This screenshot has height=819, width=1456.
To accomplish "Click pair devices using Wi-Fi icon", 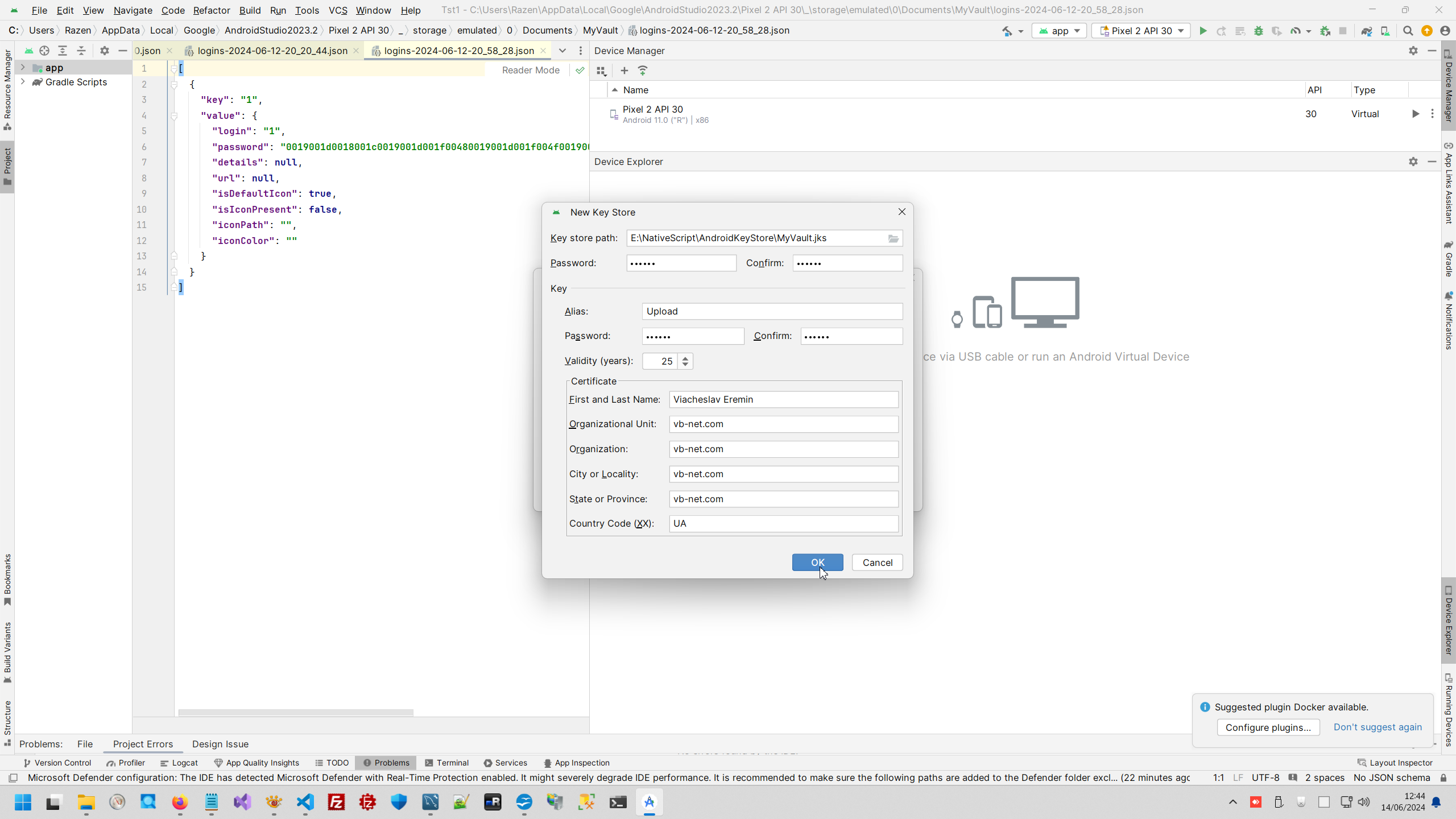I will (x=643, y=71).
